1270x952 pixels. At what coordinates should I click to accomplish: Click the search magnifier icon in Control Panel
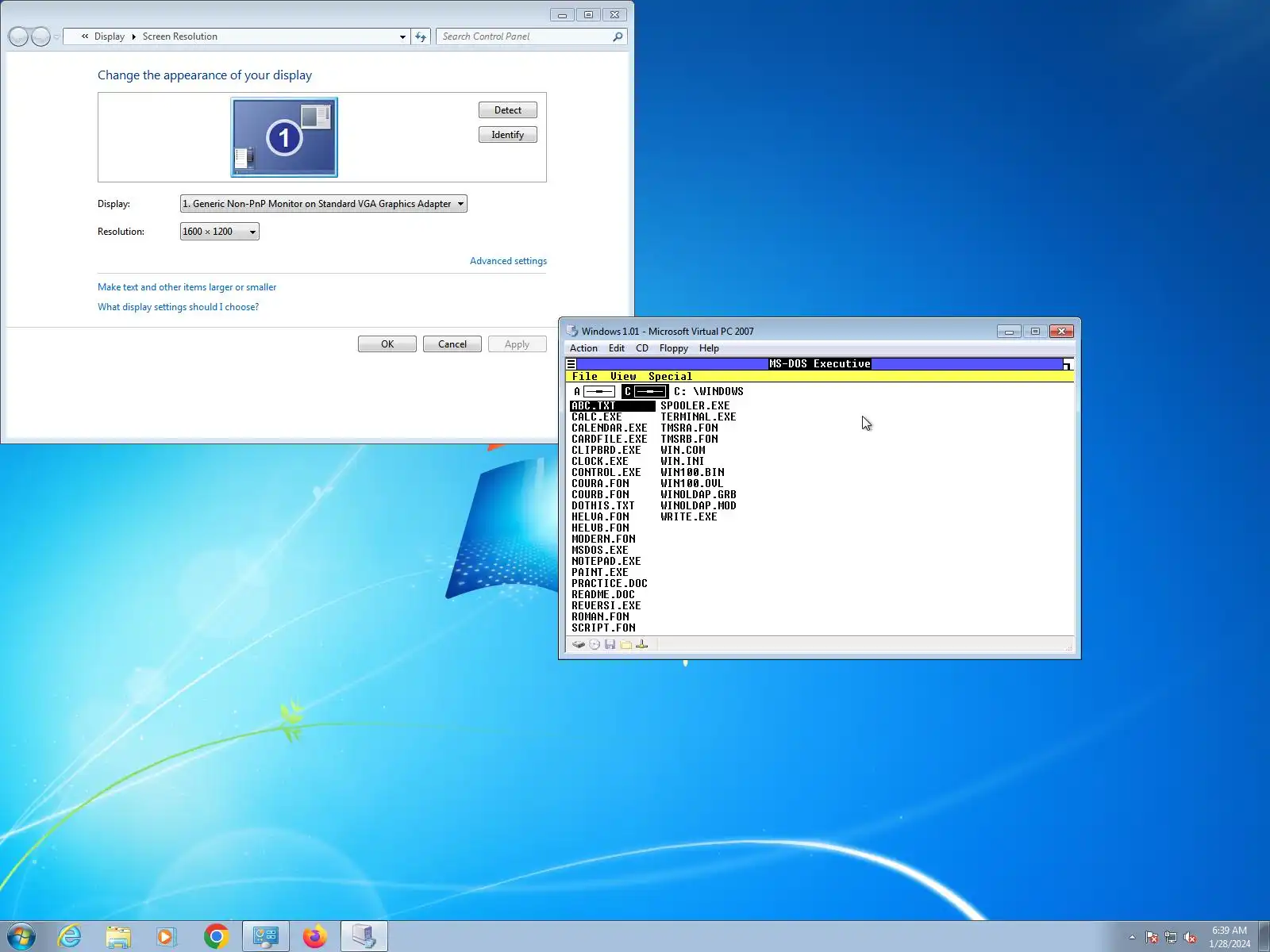point(618,36)
